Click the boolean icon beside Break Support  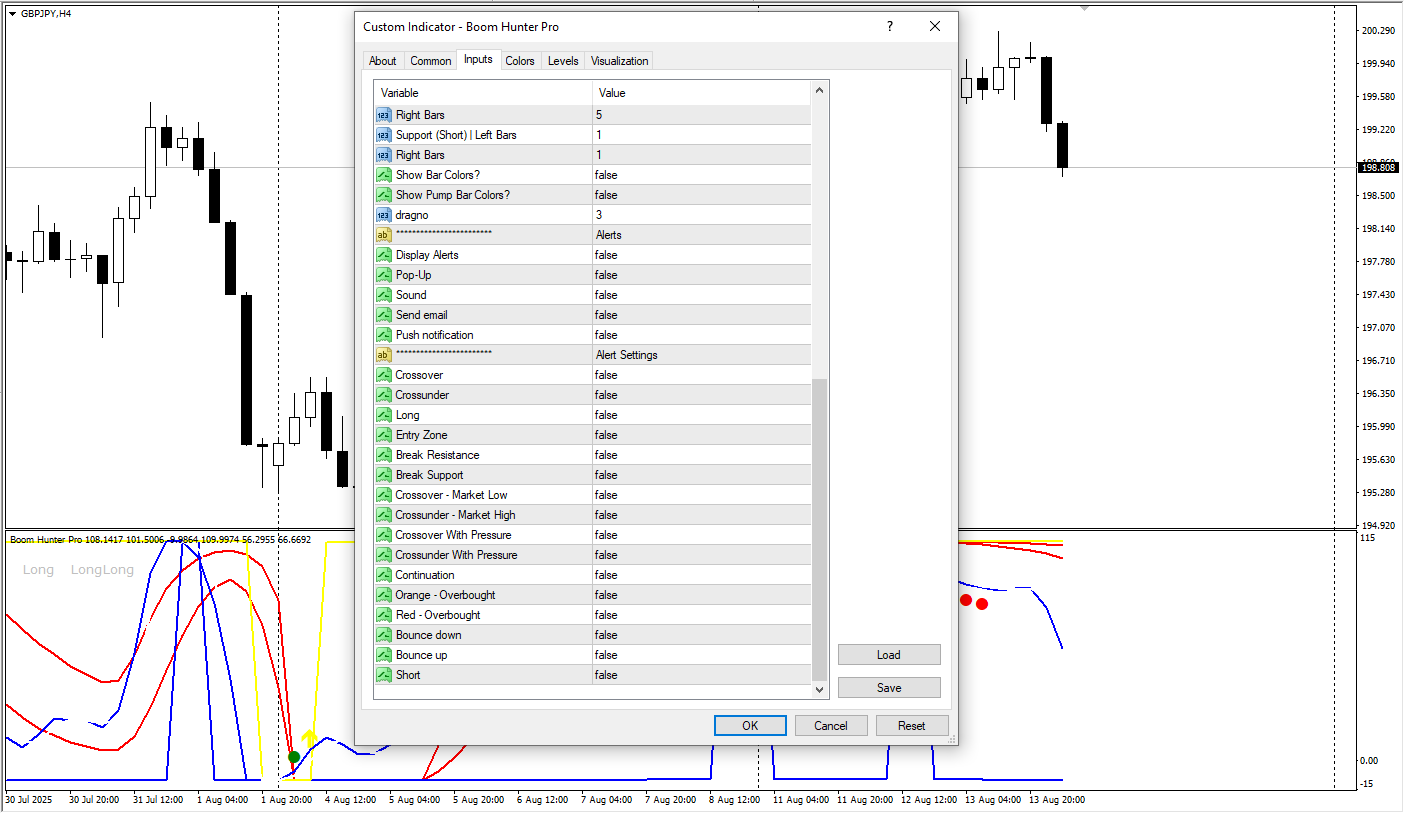[x=384, y=475]
